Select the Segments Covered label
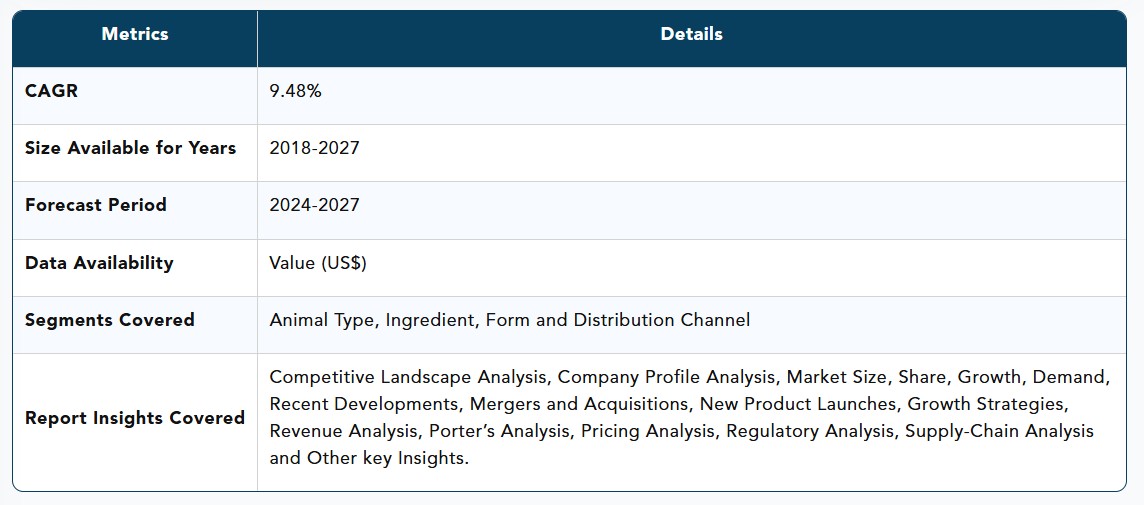Viewport: 1144px width, 505px height. coord(109,320)
